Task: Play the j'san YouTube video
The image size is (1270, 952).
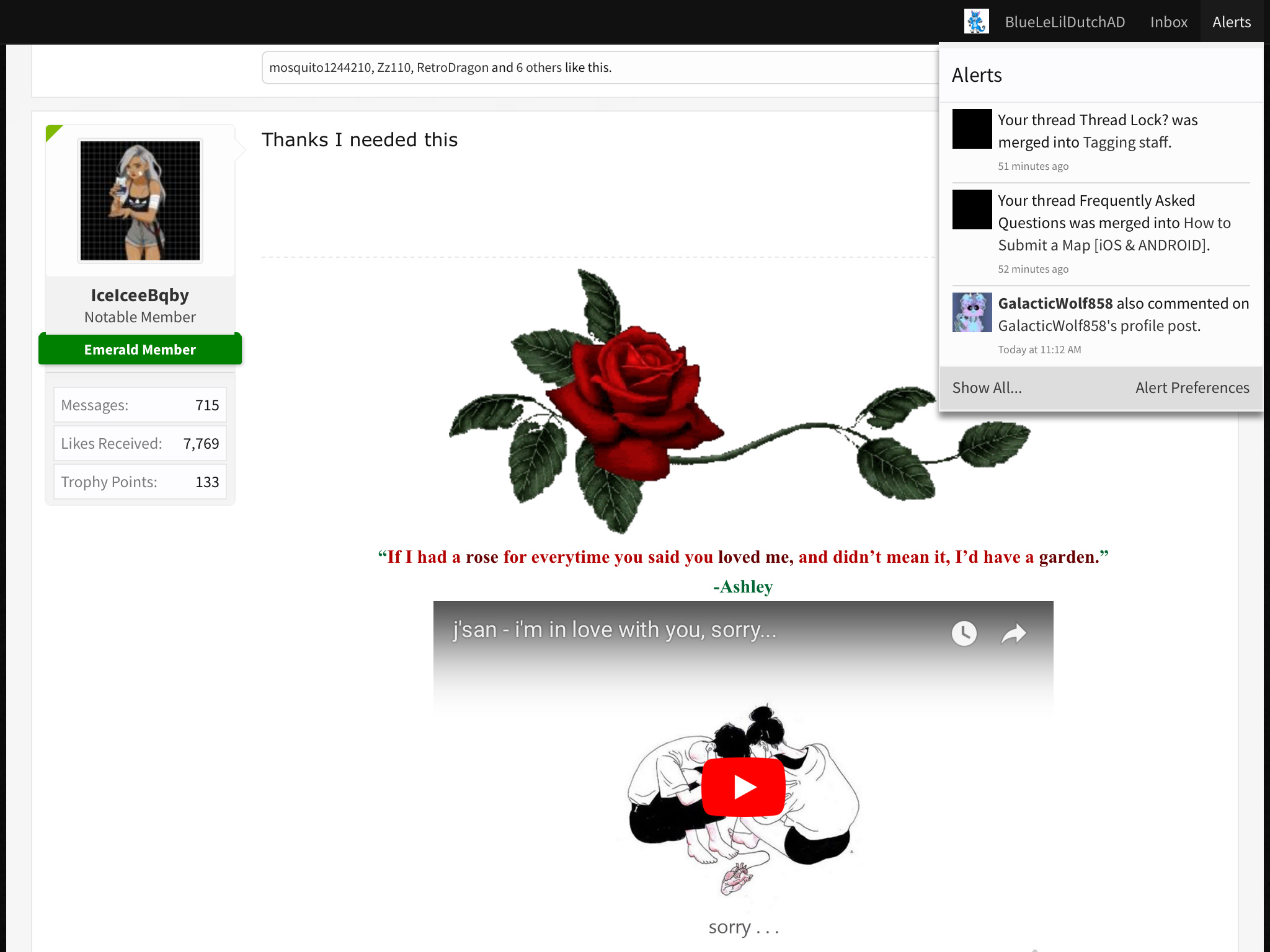Action: [744, 787]
